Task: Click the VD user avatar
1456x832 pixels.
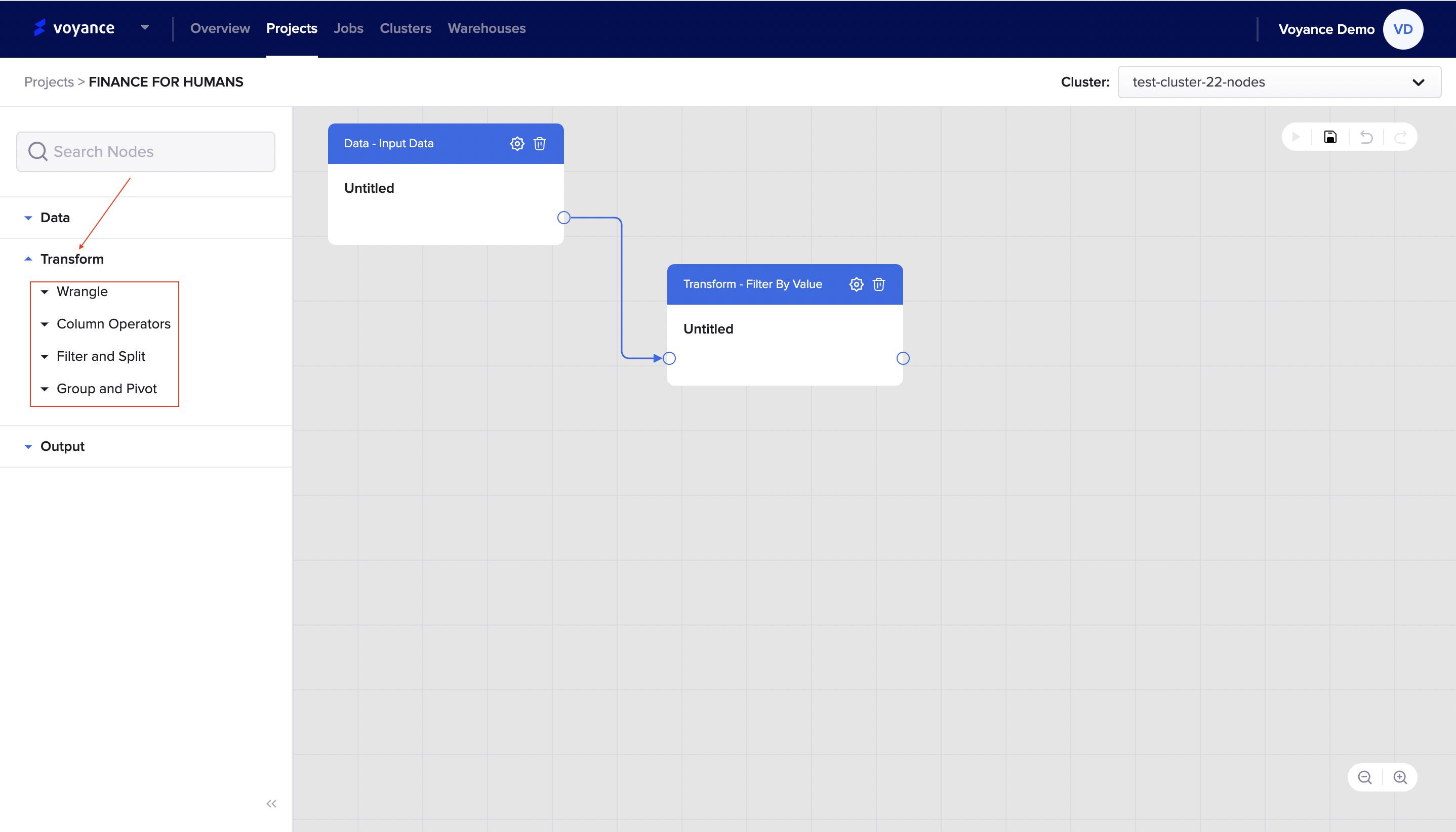Action: pos(1402,29)
